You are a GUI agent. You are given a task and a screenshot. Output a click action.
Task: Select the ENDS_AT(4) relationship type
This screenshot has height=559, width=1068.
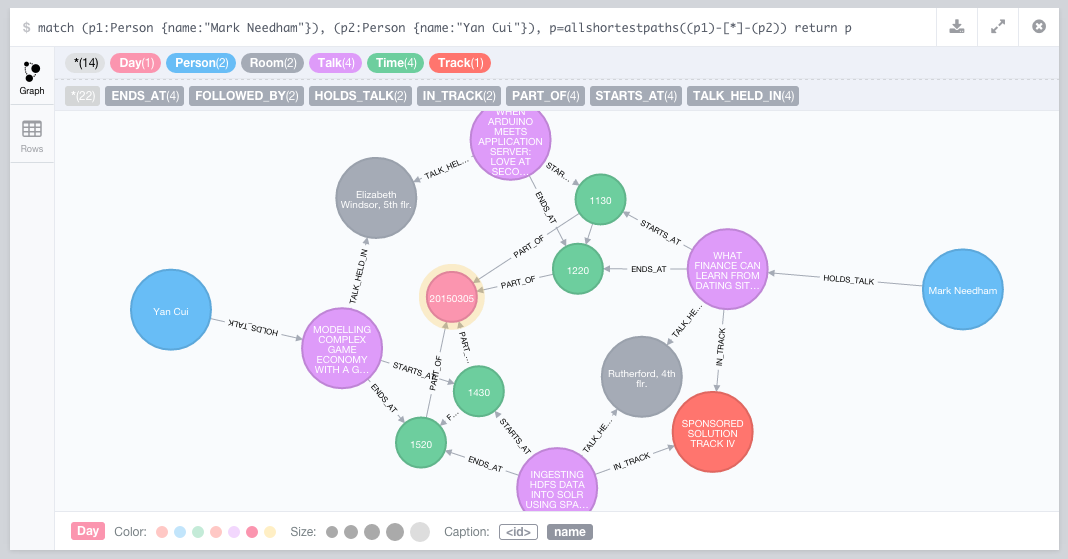[x=145, y=96]
